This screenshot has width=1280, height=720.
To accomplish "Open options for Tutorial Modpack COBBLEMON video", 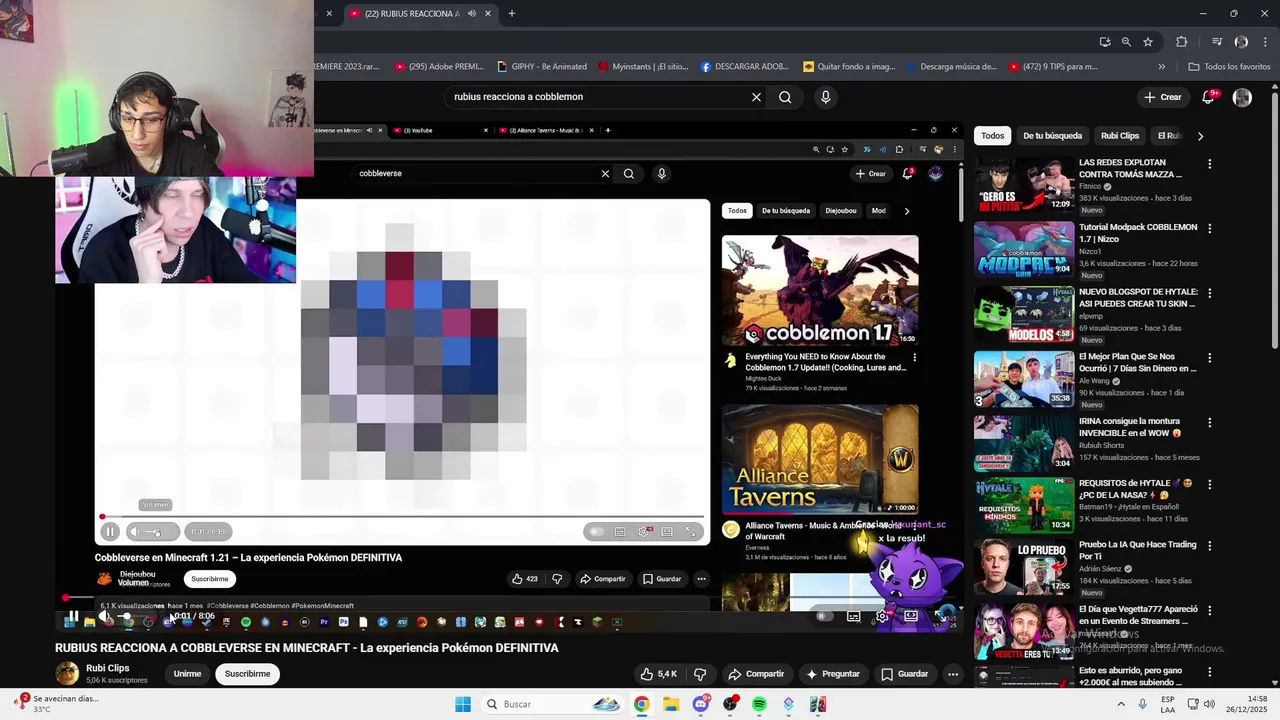I will [x=1209, y=229].
